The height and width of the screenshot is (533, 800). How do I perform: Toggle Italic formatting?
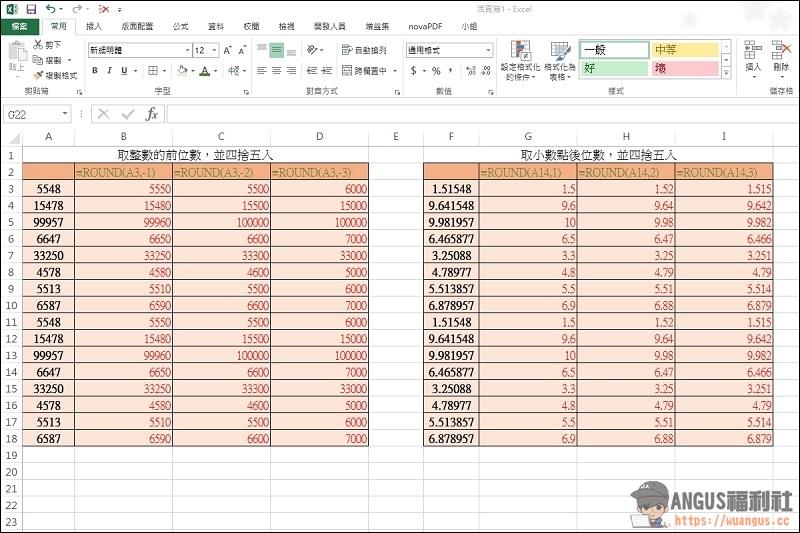[x=109, y=71]
